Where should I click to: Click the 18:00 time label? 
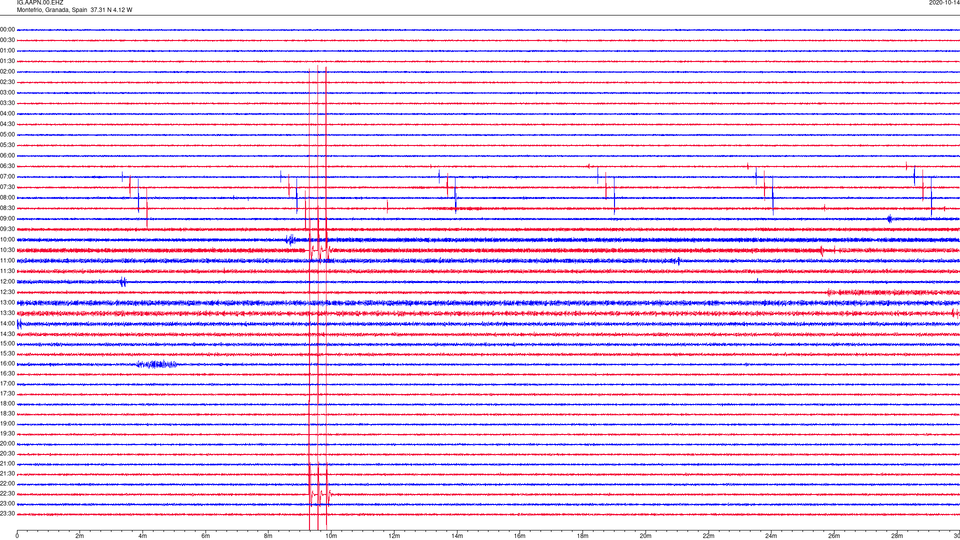[x=7, y=403]
